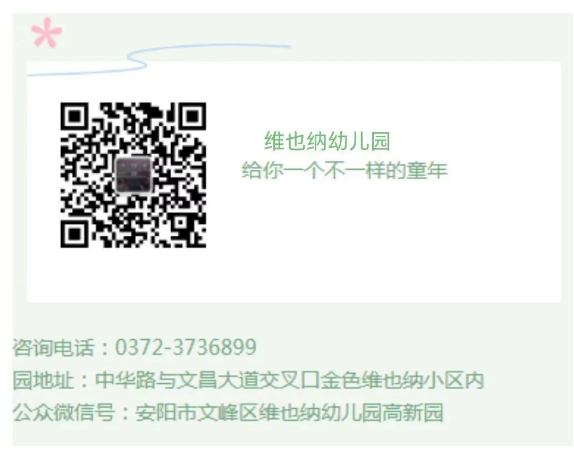
Task: Click the small QR alignment square near the bottom-right
Action: 180,222
